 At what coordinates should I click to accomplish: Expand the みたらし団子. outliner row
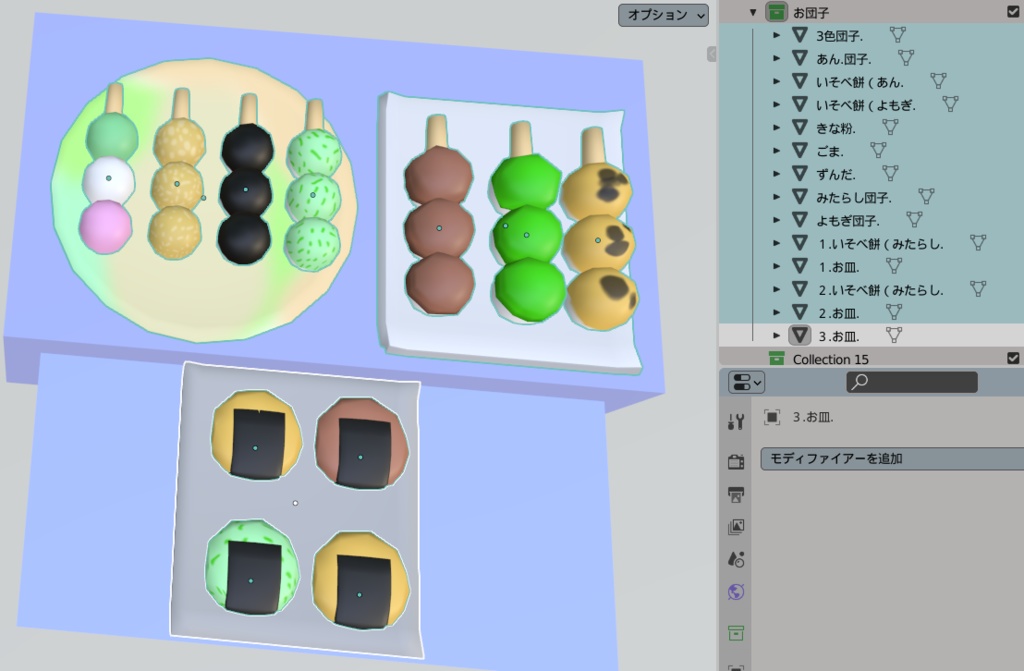(776, 197)
